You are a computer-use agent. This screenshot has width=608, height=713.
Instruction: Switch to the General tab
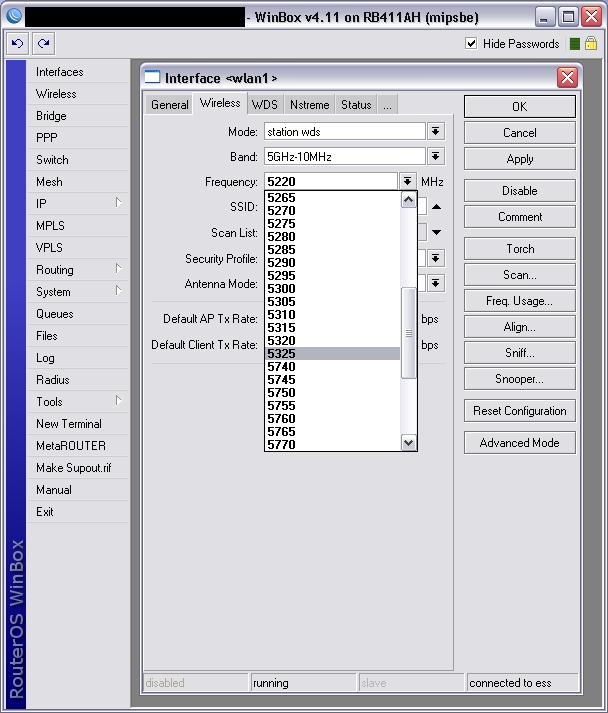pos(170,105)
